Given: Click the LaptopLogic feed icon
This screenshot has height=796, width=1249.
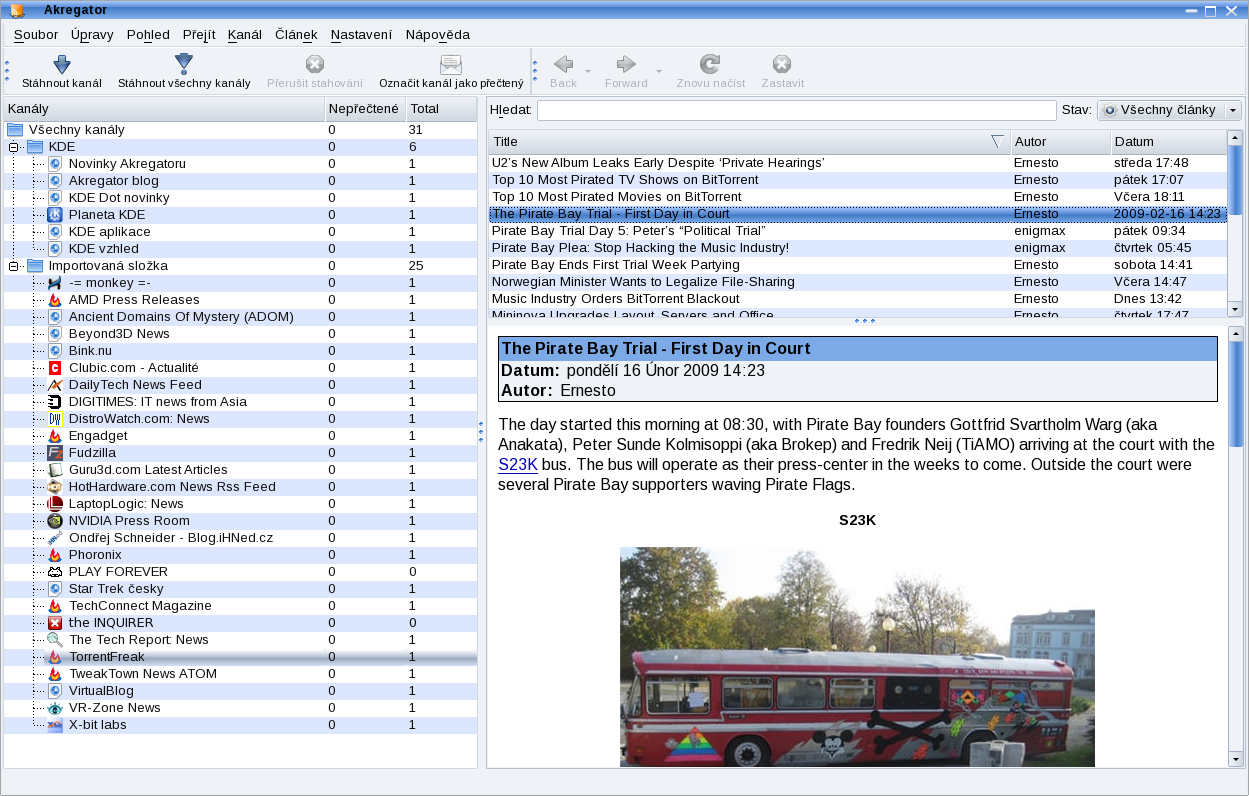Looking at the screenshot, I should pyautogui.click(x=56, y=504).
